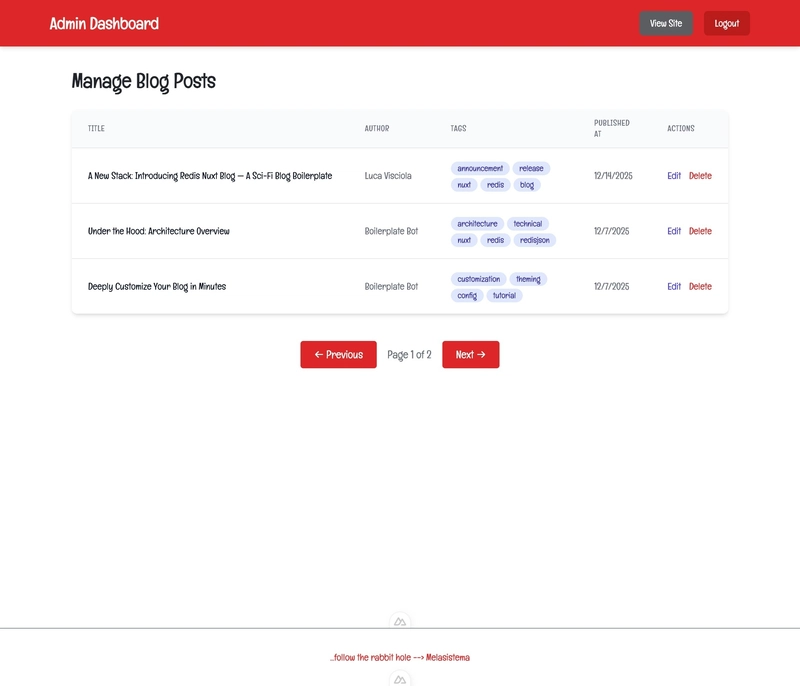Click the Nuxt logo at the page bottom
Viewport: 800px width, 686px height.
pyautogui.click(x=400, y=678)
